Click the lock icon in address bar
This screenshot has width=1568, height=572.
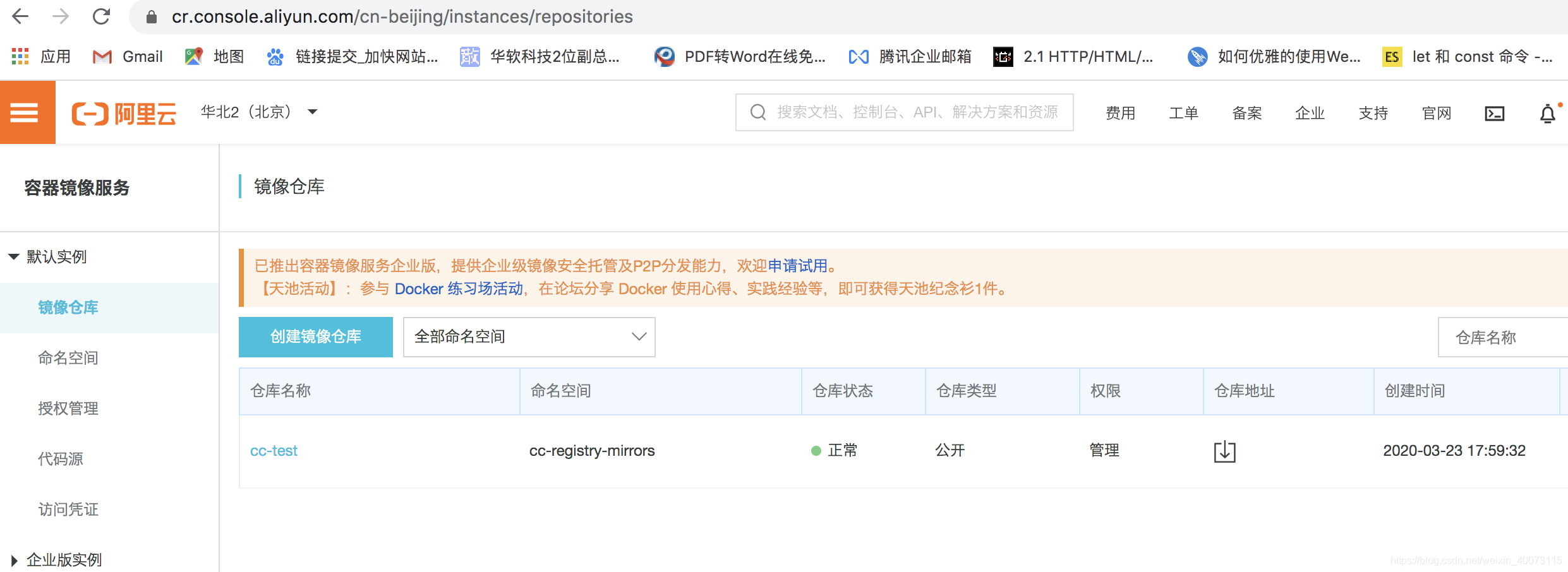pyautogui.click(x=152, y=16)
